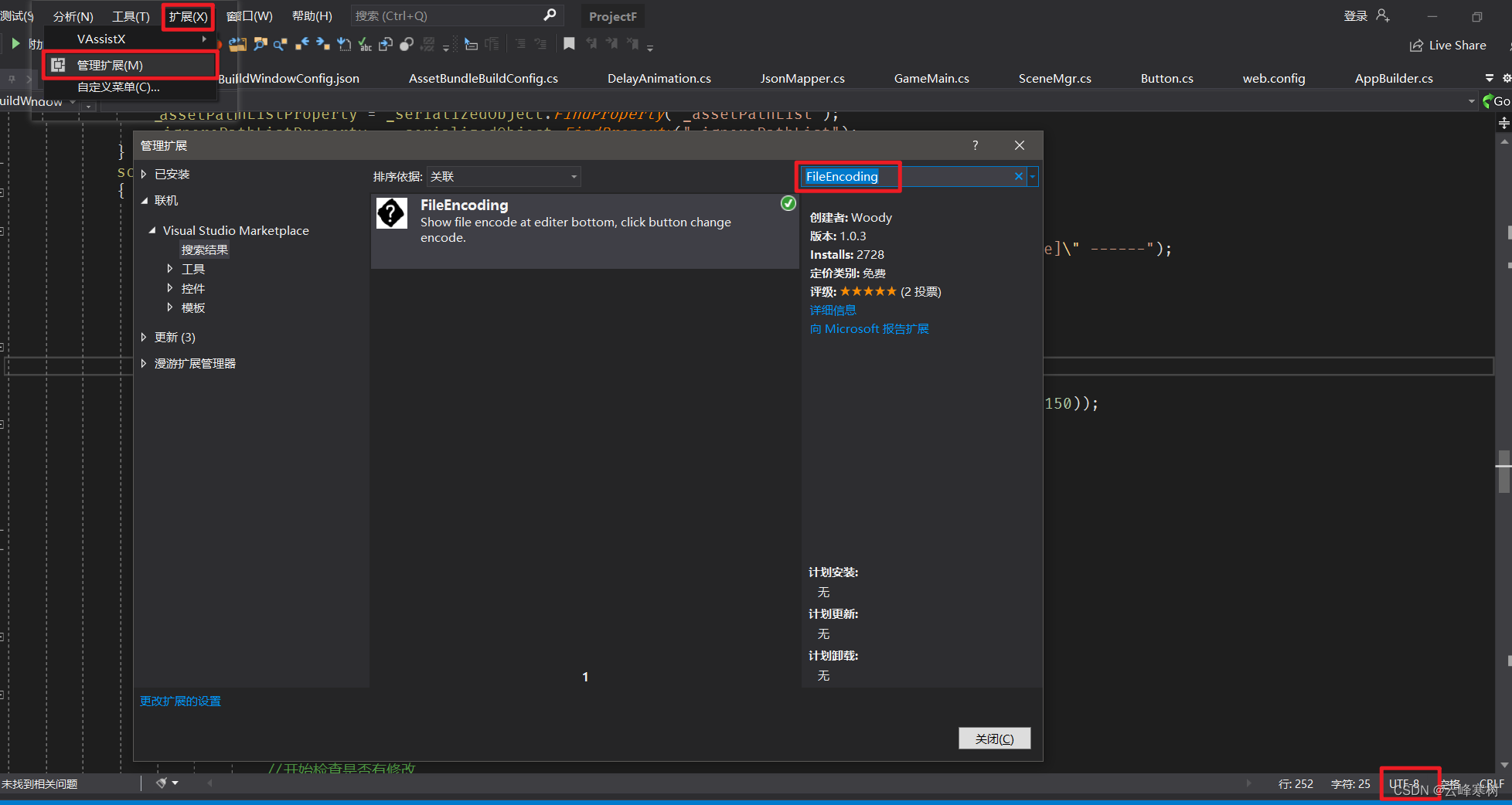Click the search magnifier icon in the title bar
The height and width of the screenshot is (805, 1512).
tap(550, 15)
